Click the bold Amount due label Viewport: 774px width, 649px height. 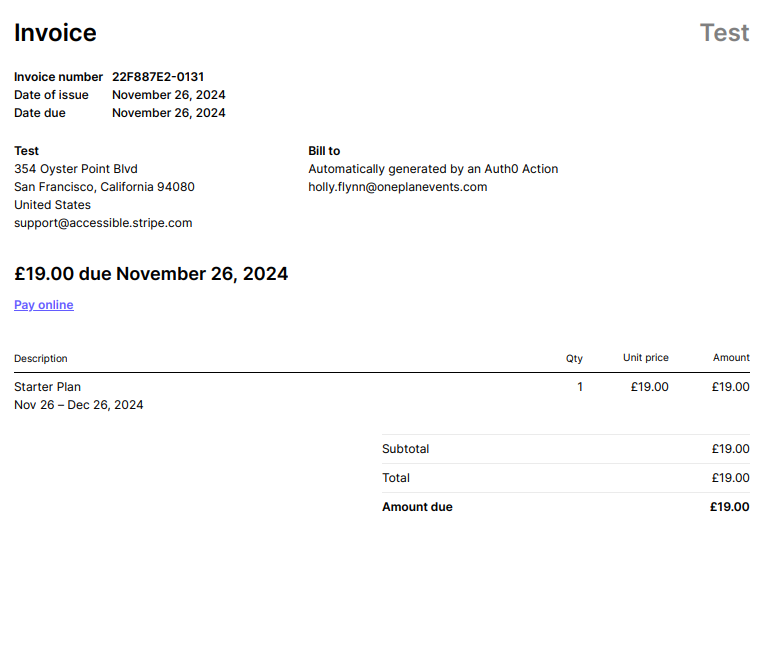417,507
